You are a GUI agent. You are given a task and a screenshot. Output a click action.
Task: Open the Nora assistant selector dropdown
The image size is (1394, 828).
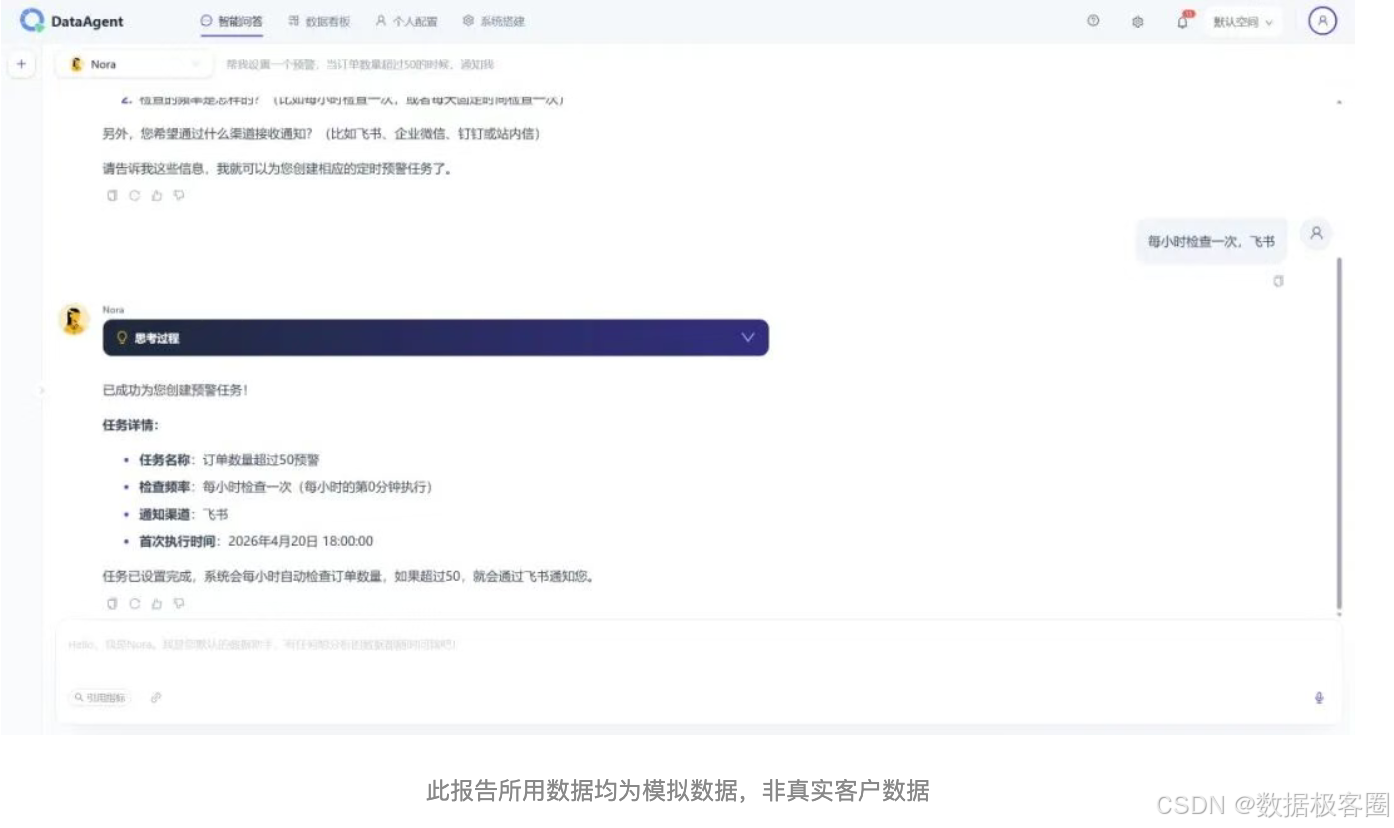135,64
